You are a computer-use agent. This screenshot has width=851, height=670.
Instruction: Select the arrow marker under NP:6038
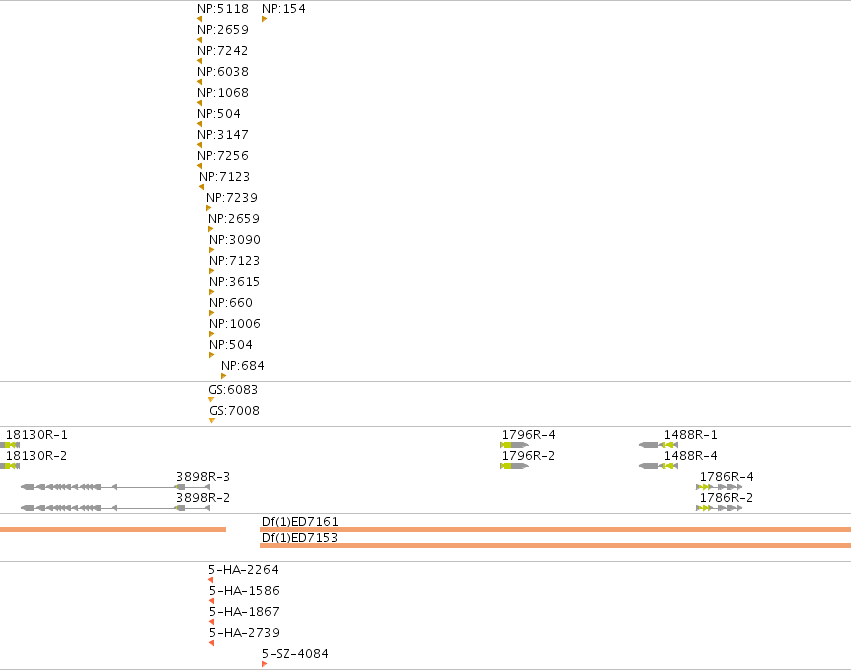199,82
